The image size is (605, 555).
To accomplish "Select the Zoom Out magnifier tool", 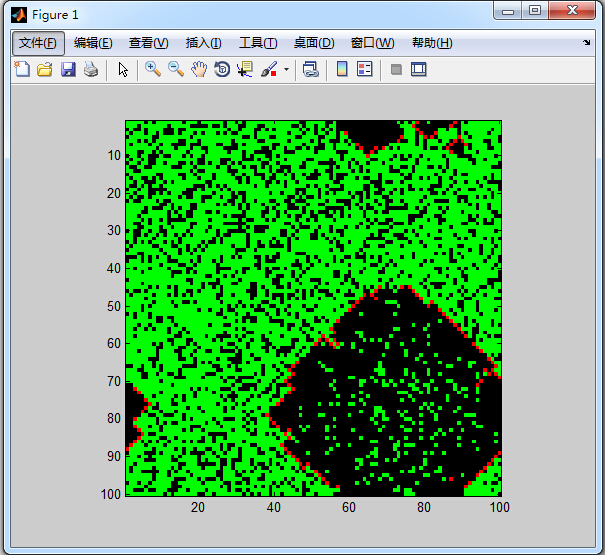I will point(176,69).
